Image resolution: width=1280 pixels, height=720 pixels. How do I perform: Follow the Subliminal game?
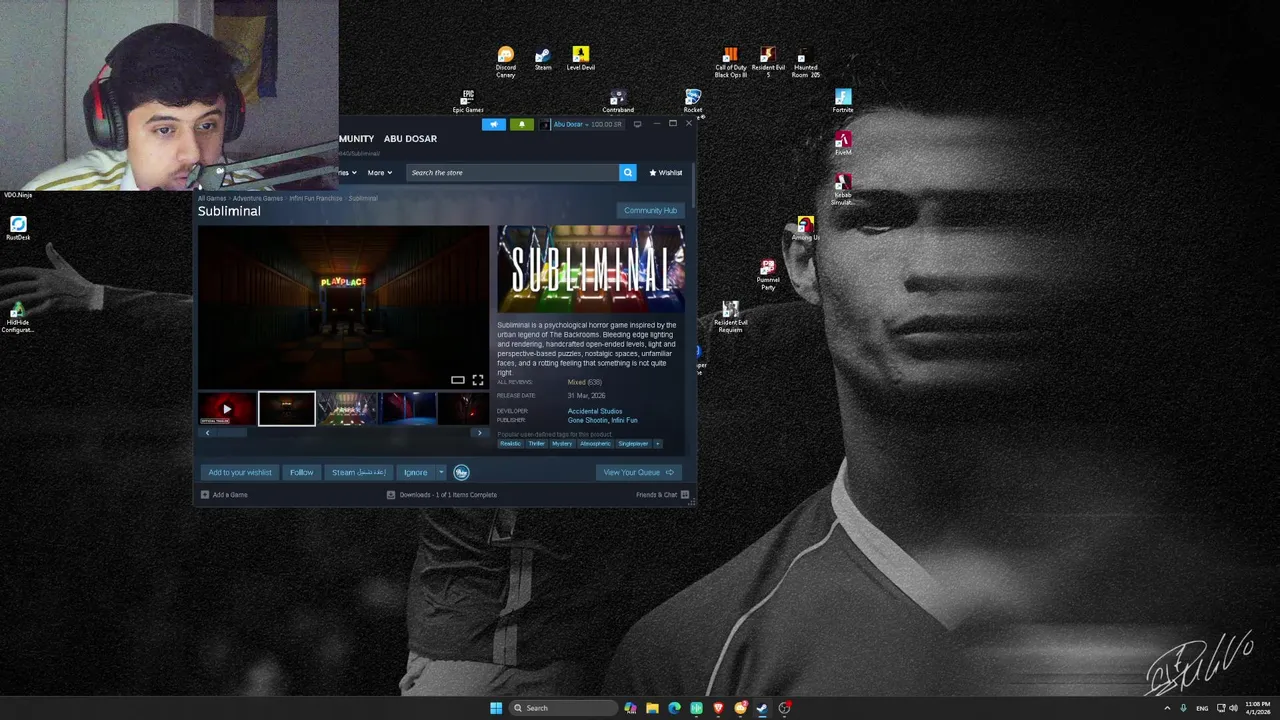[301, 472]
